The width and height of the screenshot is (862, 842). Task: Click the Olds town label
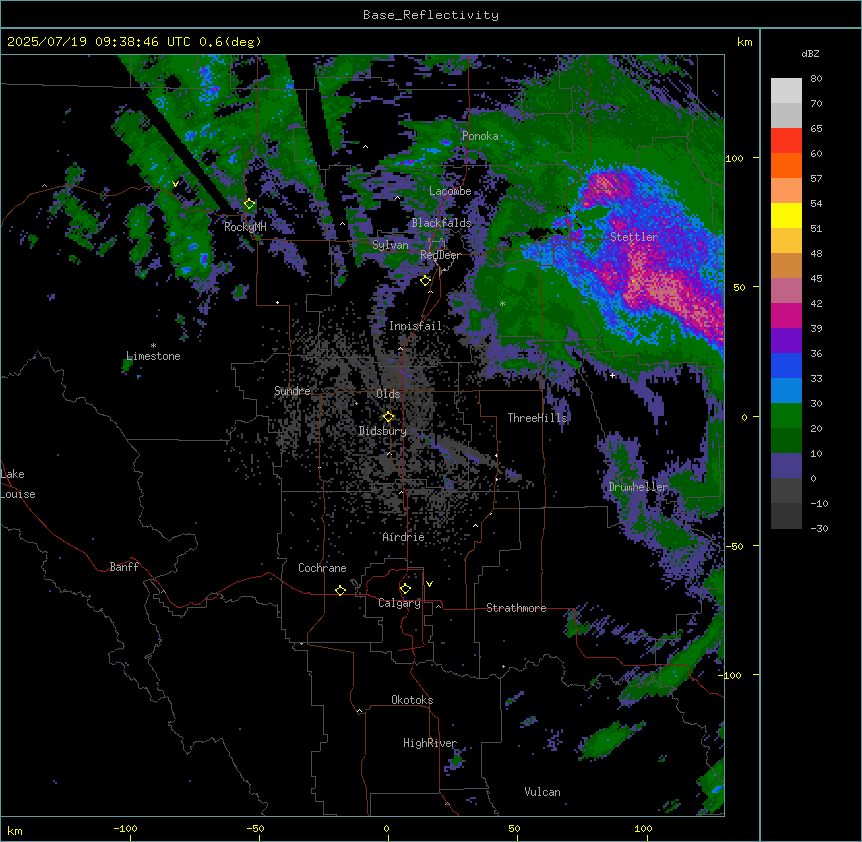click(x=388, y=394)
